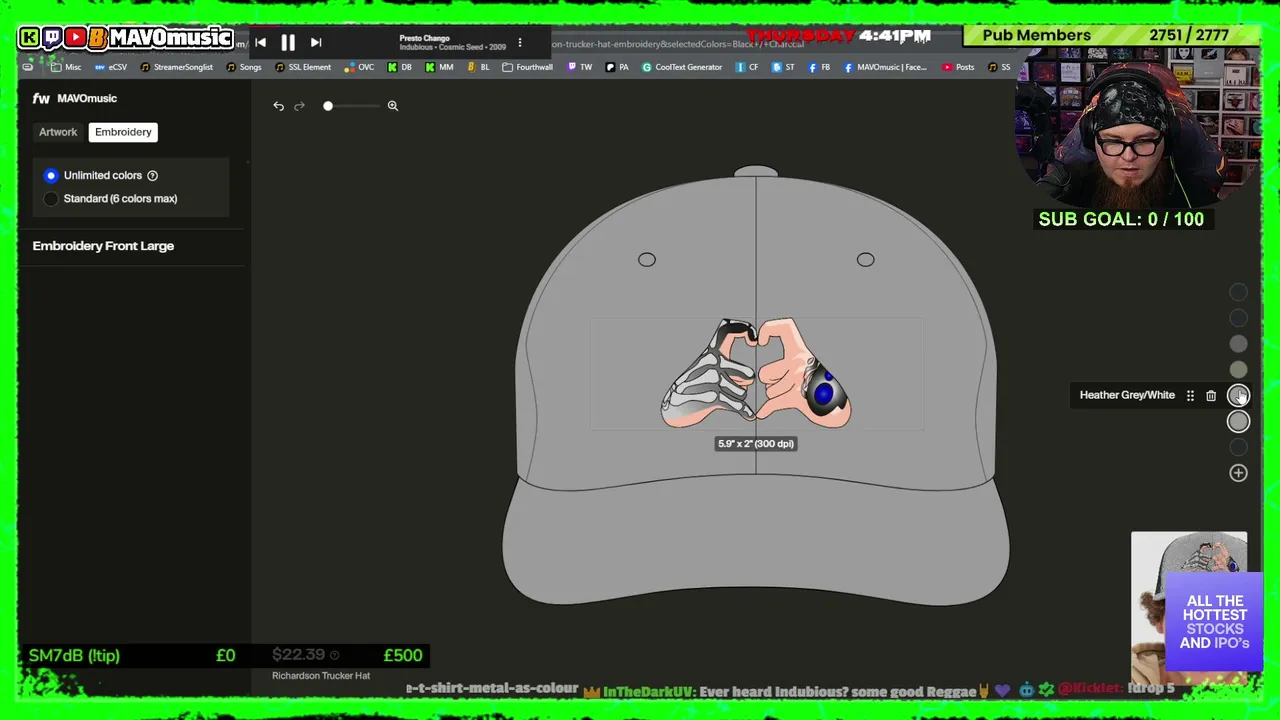
Task: Click the left eyelet on the hat
Action: tap(647, 260)
